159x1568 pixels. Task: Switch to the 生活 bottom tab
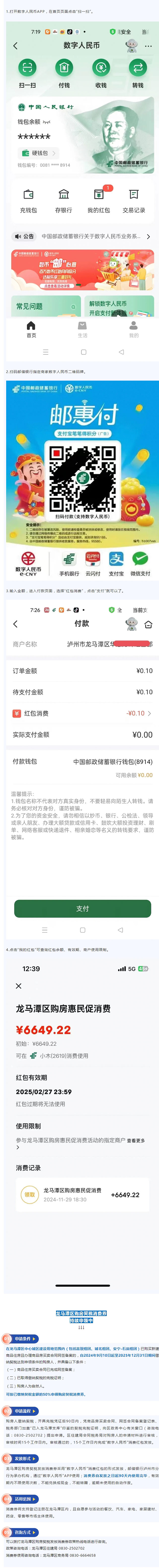pyautogui.click(x=82, y=329)
